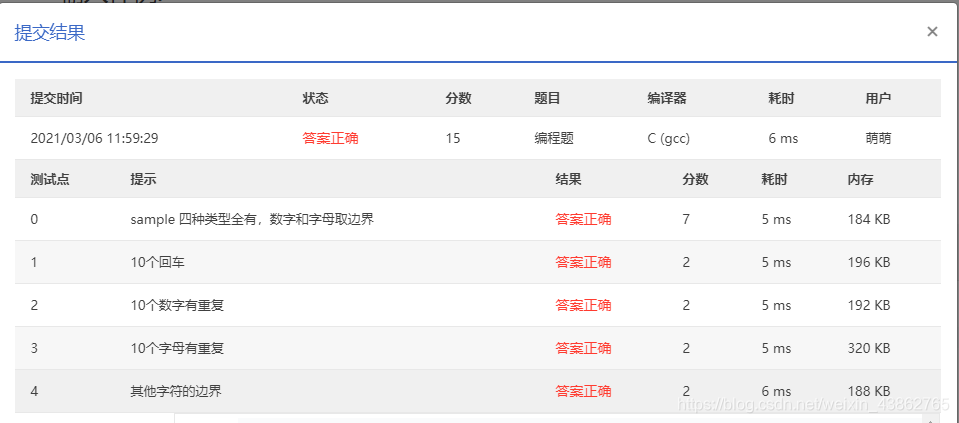Click the 用户 column header
This screenshot has width=959, height=423.
(878, 98)
